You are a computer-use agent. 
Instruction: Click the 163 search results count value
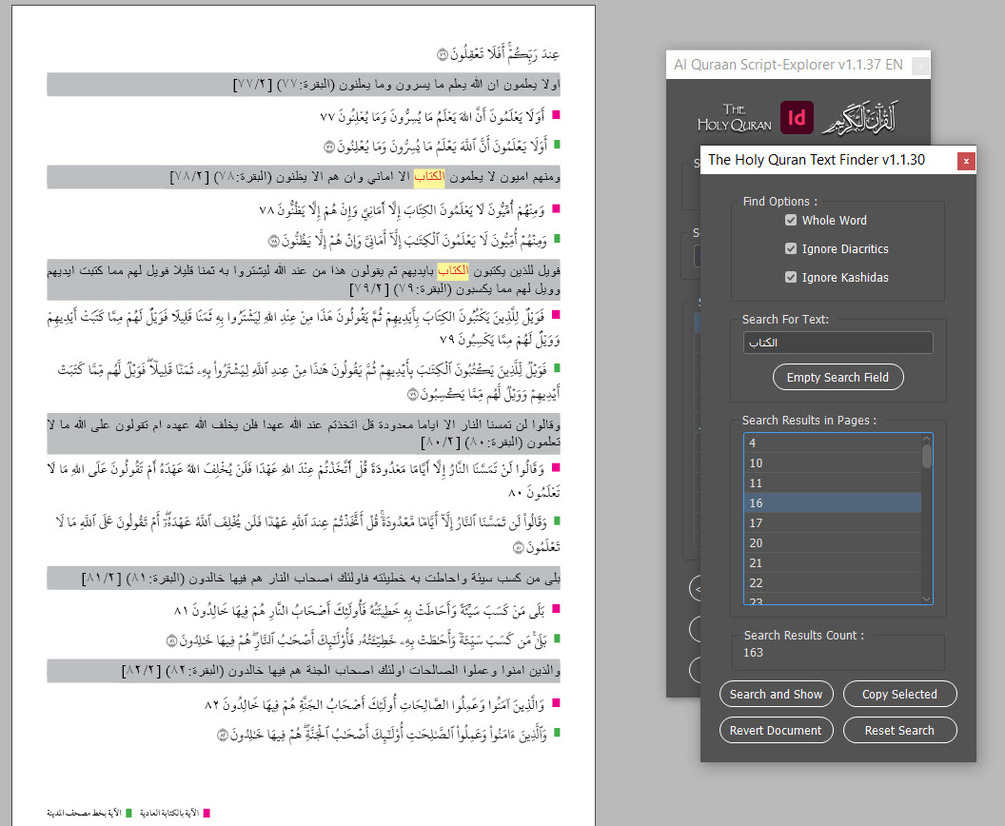click(753, 652)
